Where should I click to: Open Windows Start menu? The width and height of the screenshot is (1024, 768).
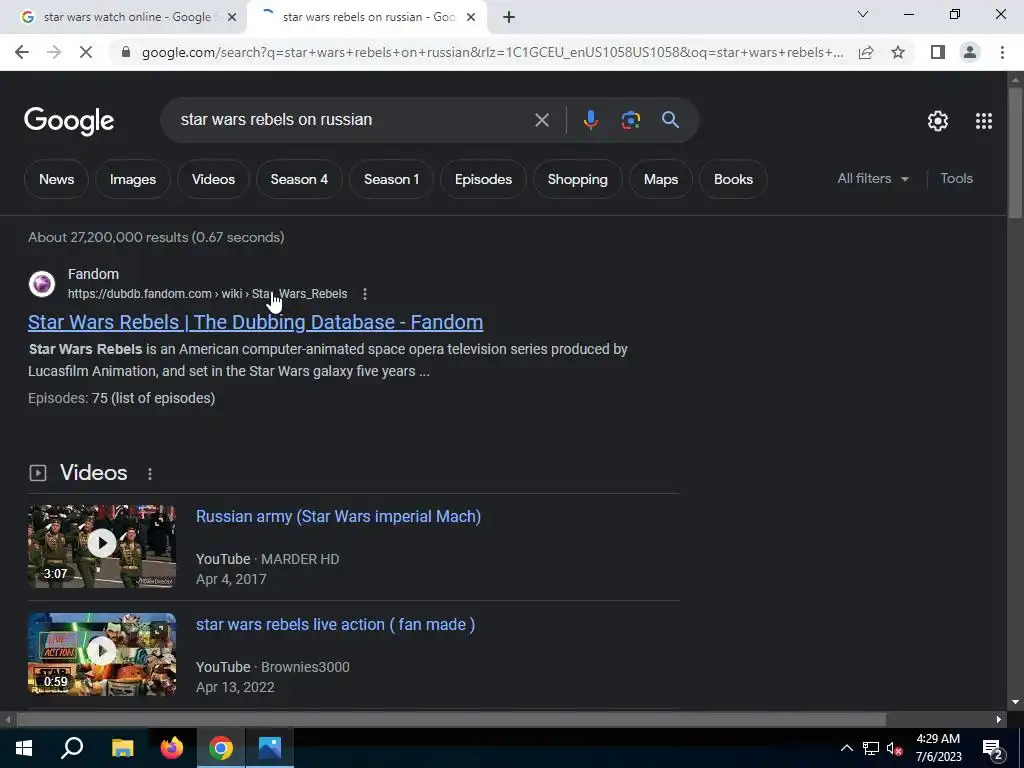coord(24,748)
